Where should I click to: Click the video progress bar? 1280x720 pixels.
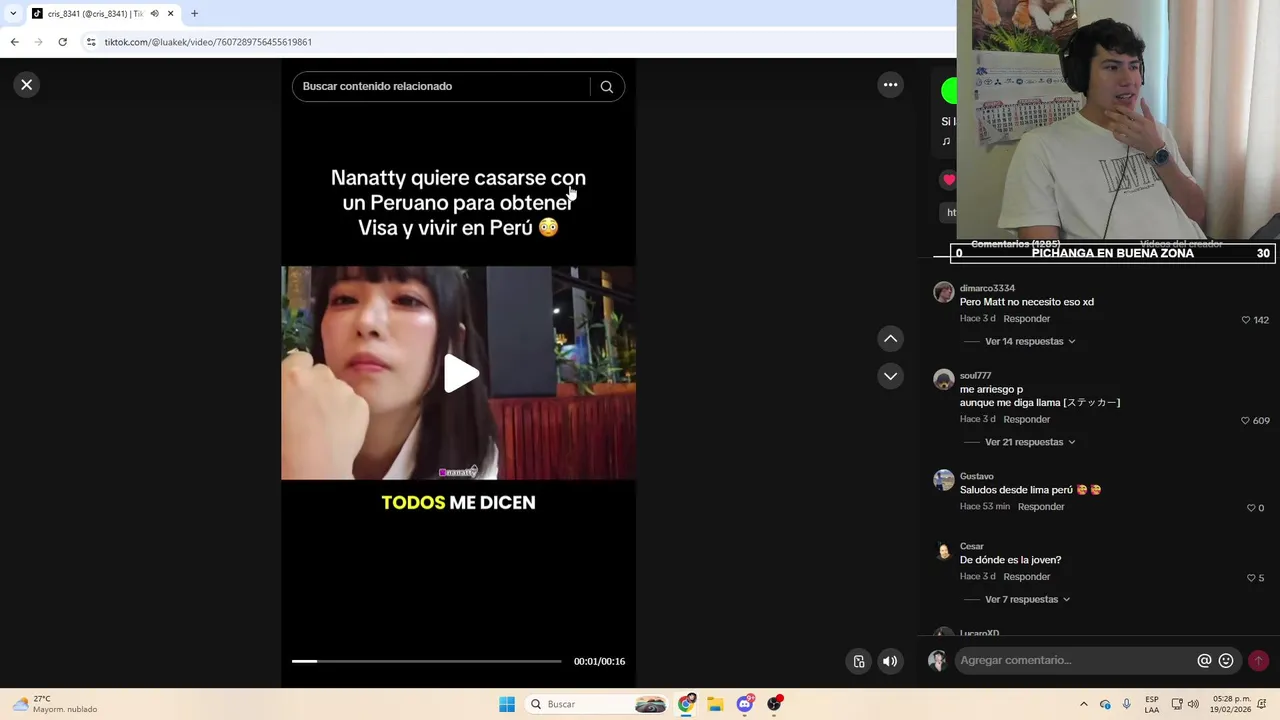click(427, 661)
